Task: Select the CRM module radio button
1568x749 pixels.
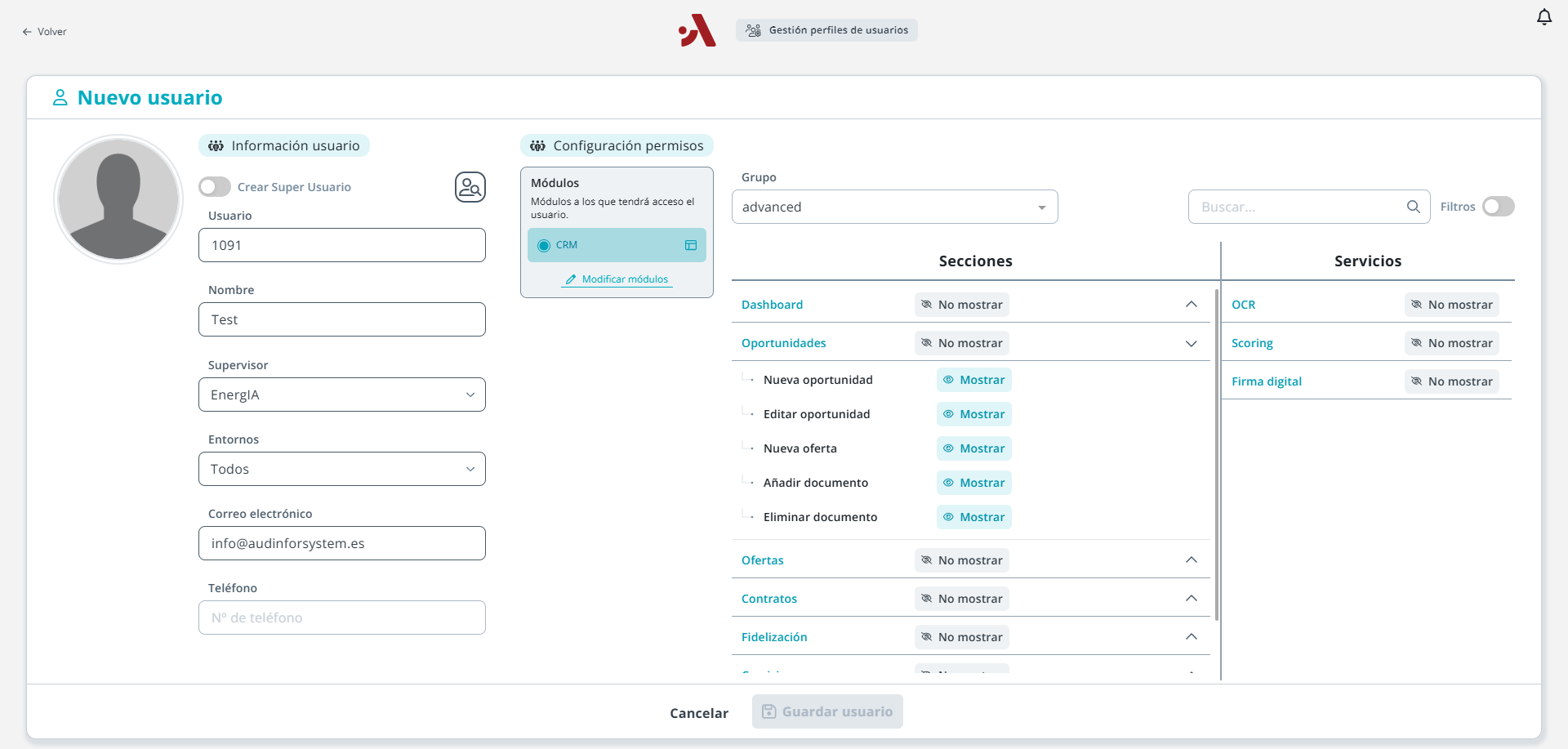Action: 544,246
